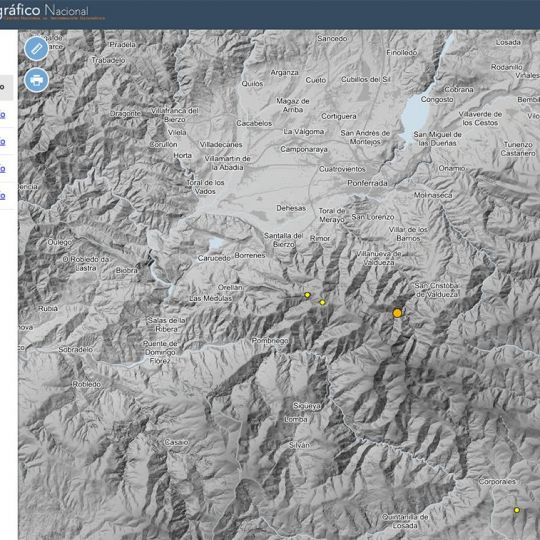Click the Oulego map label
The image size is (540, 540).
(60, 242)
